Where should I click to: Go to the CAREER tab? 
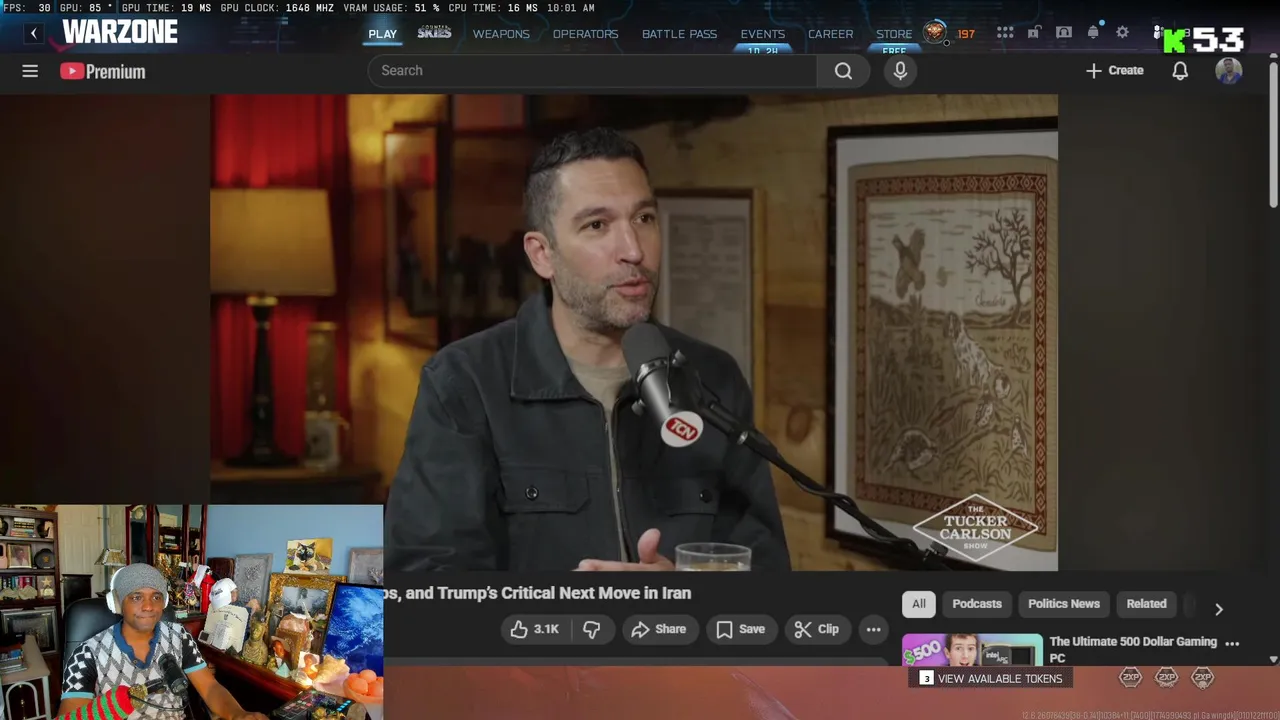[830, 34]
